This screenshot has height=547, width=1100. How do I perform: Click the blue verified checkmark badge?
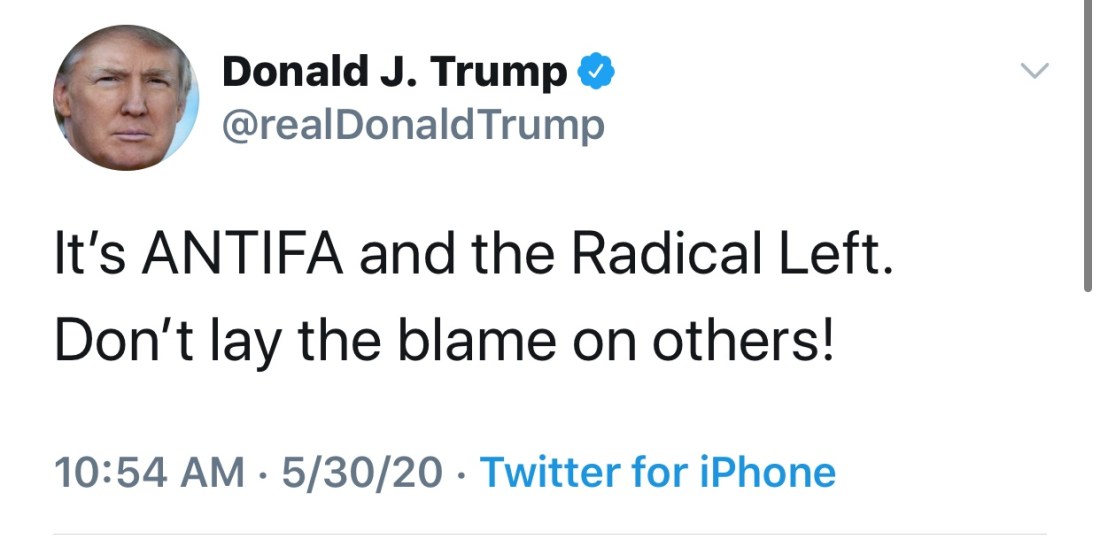coord(597,72)
